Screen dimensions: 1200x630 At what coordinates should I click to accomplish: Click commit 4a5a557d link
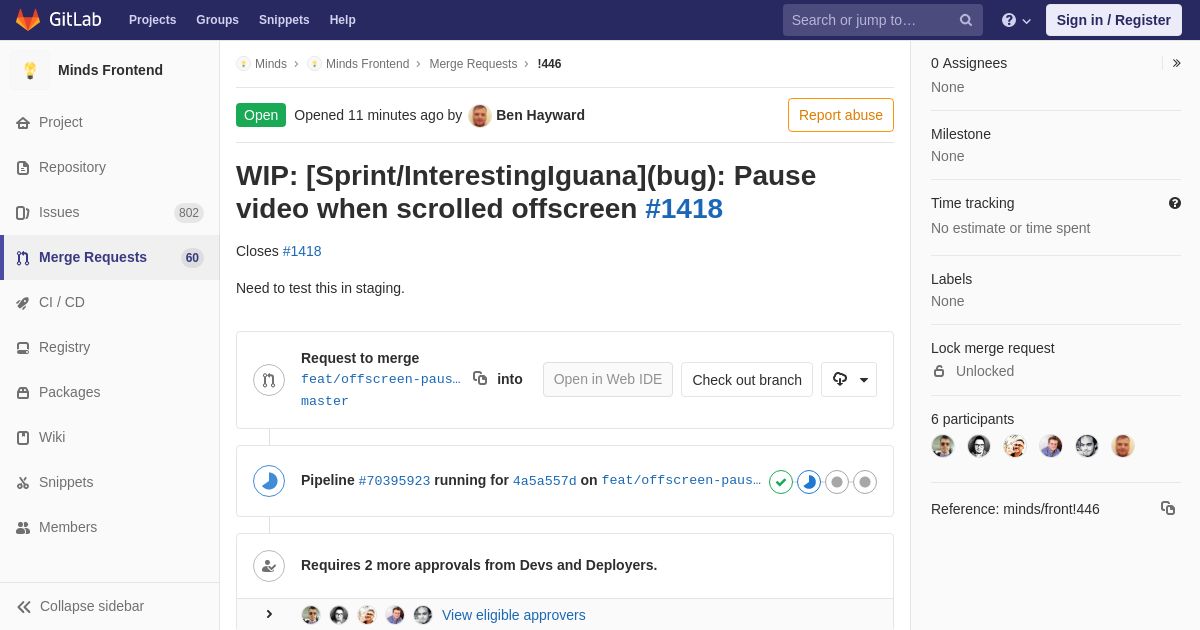click(x=545, y=481)
